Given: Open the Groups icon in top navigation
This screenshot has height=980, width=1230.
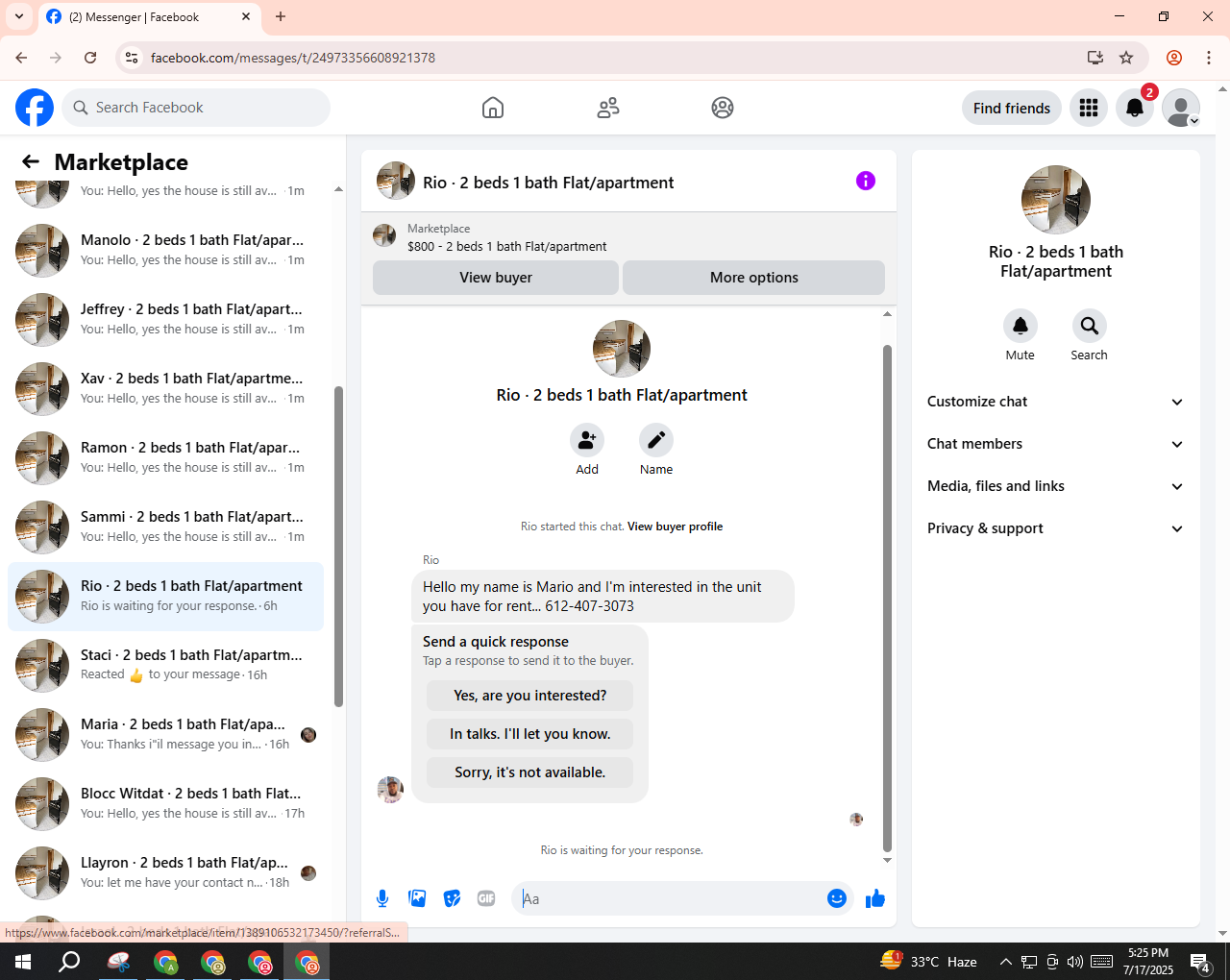Looking at the screenshot, I should tap(723, 108).
